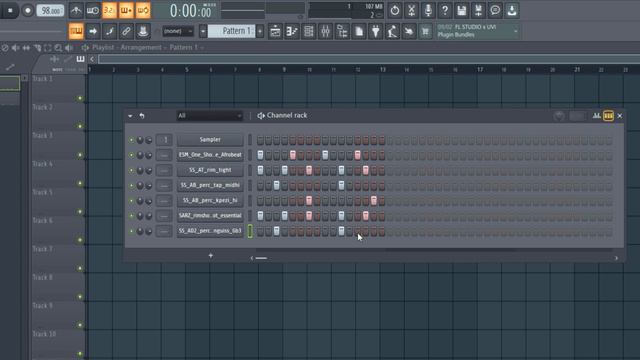Screen dimensions: 640x360
Task: Click Channel rack horizontal scrollbar handle
Action: 261,258
